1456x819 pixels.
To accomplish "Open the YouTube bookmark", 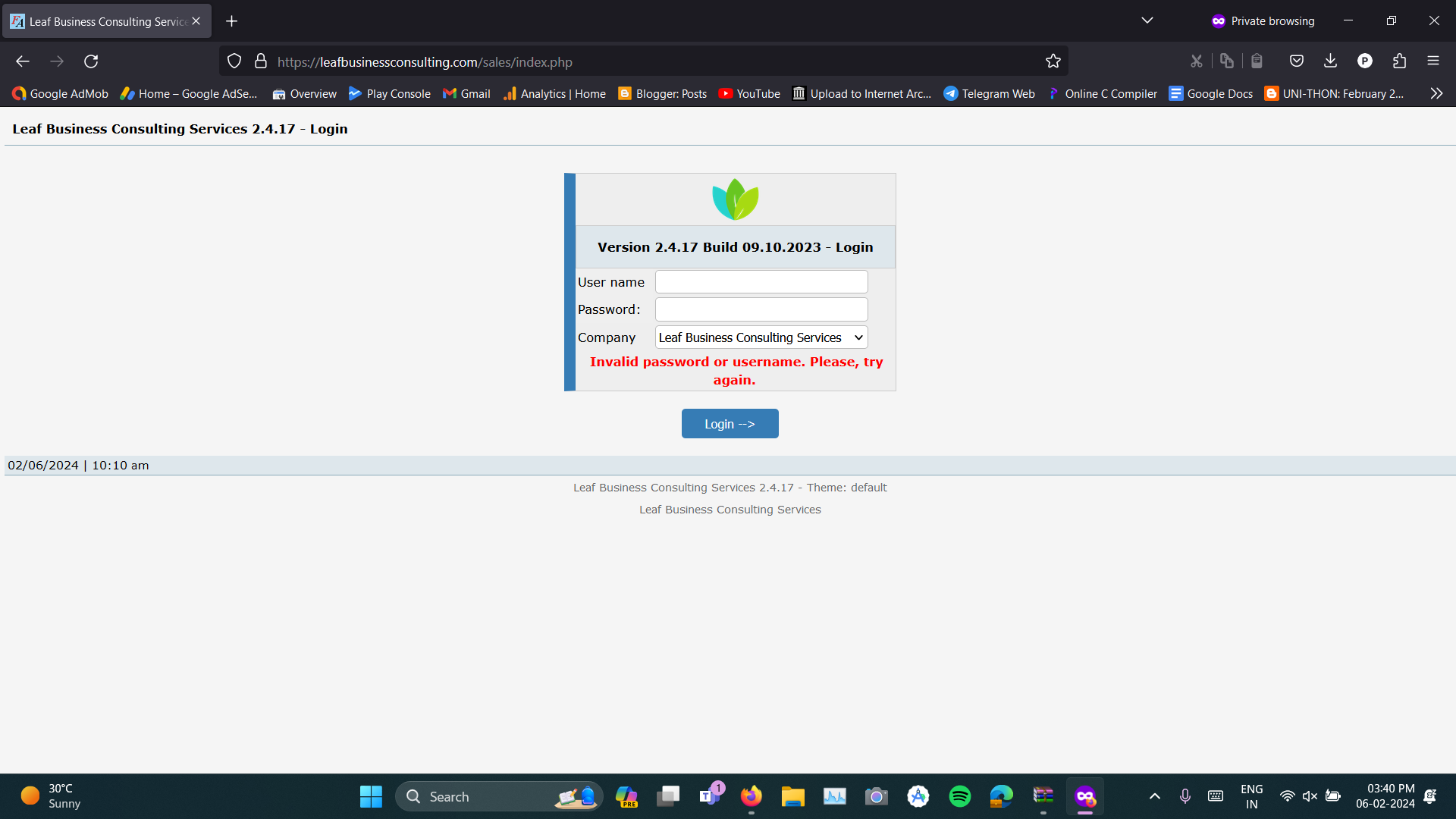I will [749, 94].
